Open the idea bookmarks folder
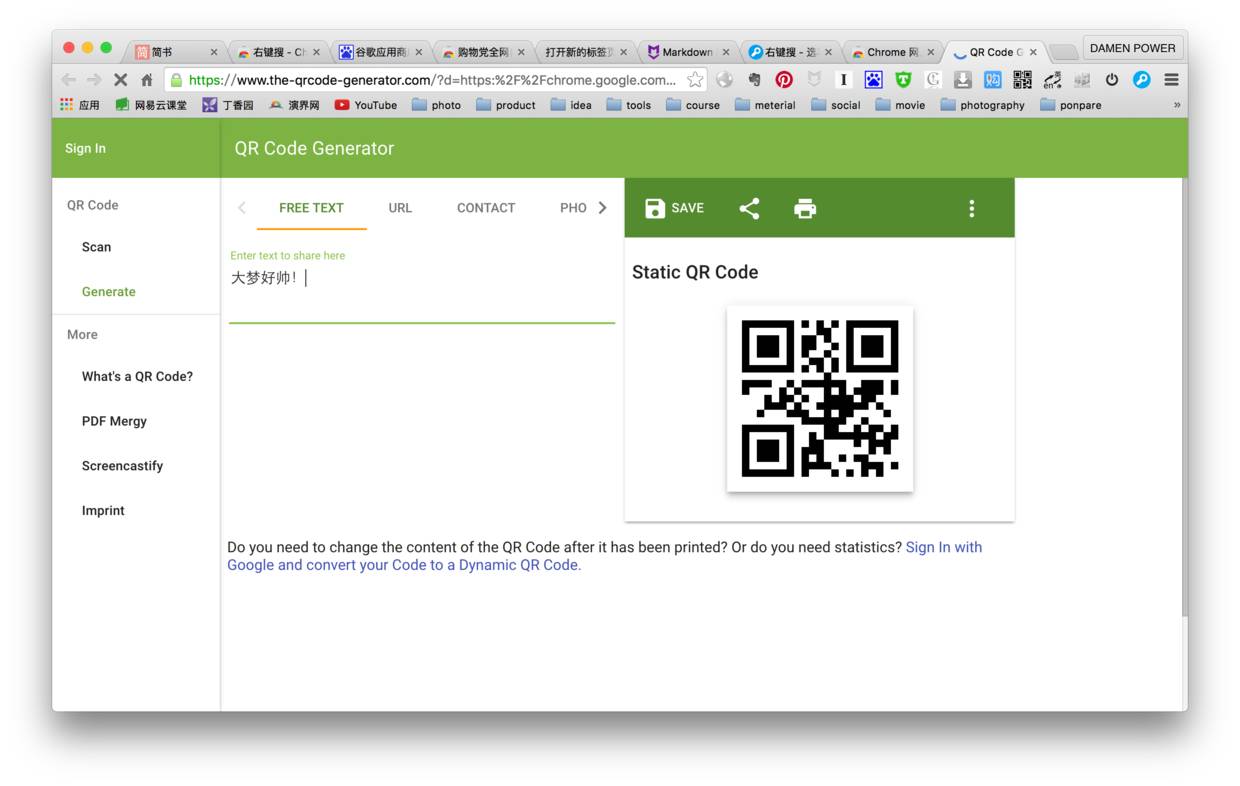The width and height of the screenshot is (1240, 786). [x=571, y=105]
